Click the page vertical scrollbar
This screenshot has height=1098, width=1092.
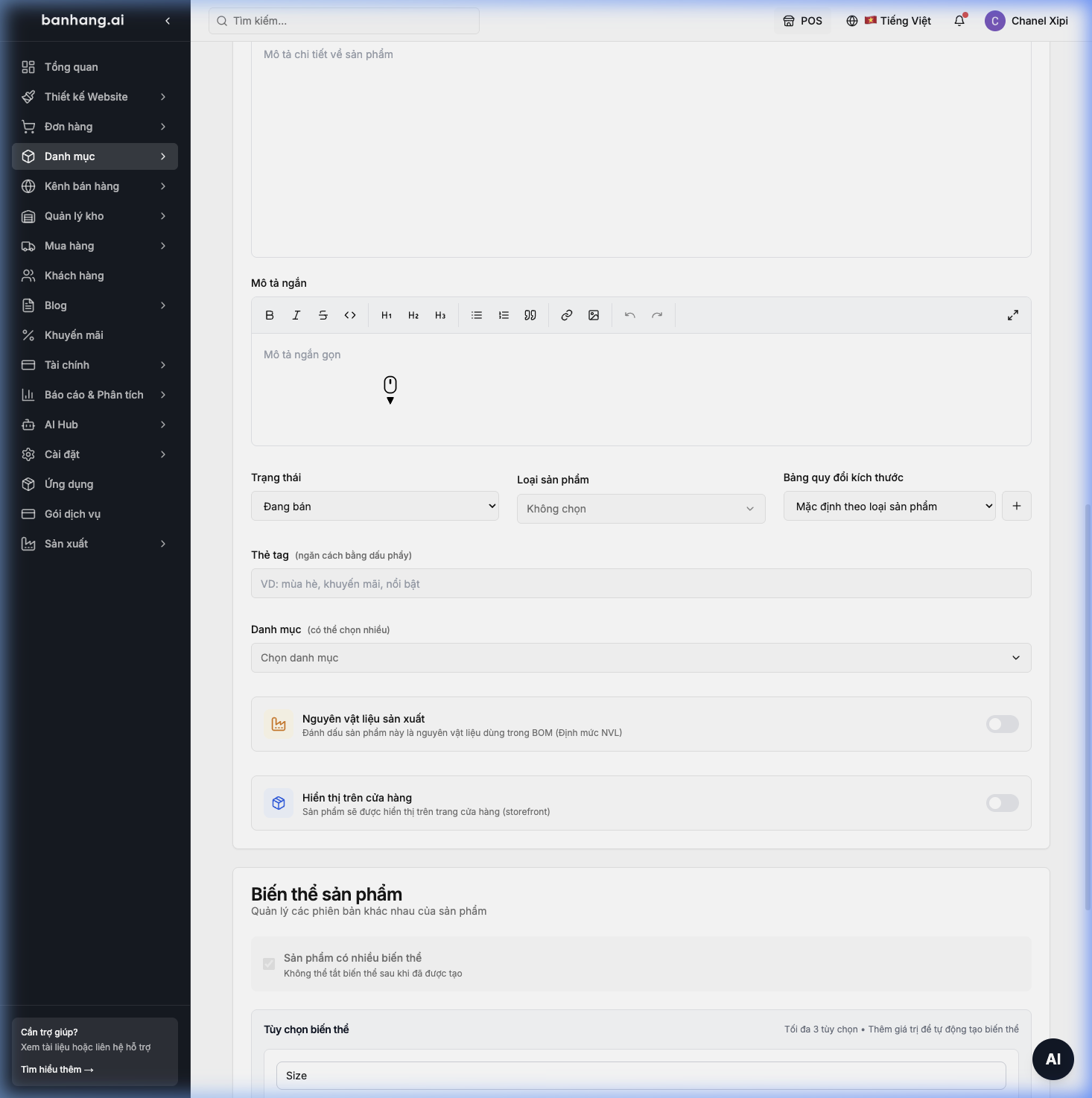pos(1088,706)
